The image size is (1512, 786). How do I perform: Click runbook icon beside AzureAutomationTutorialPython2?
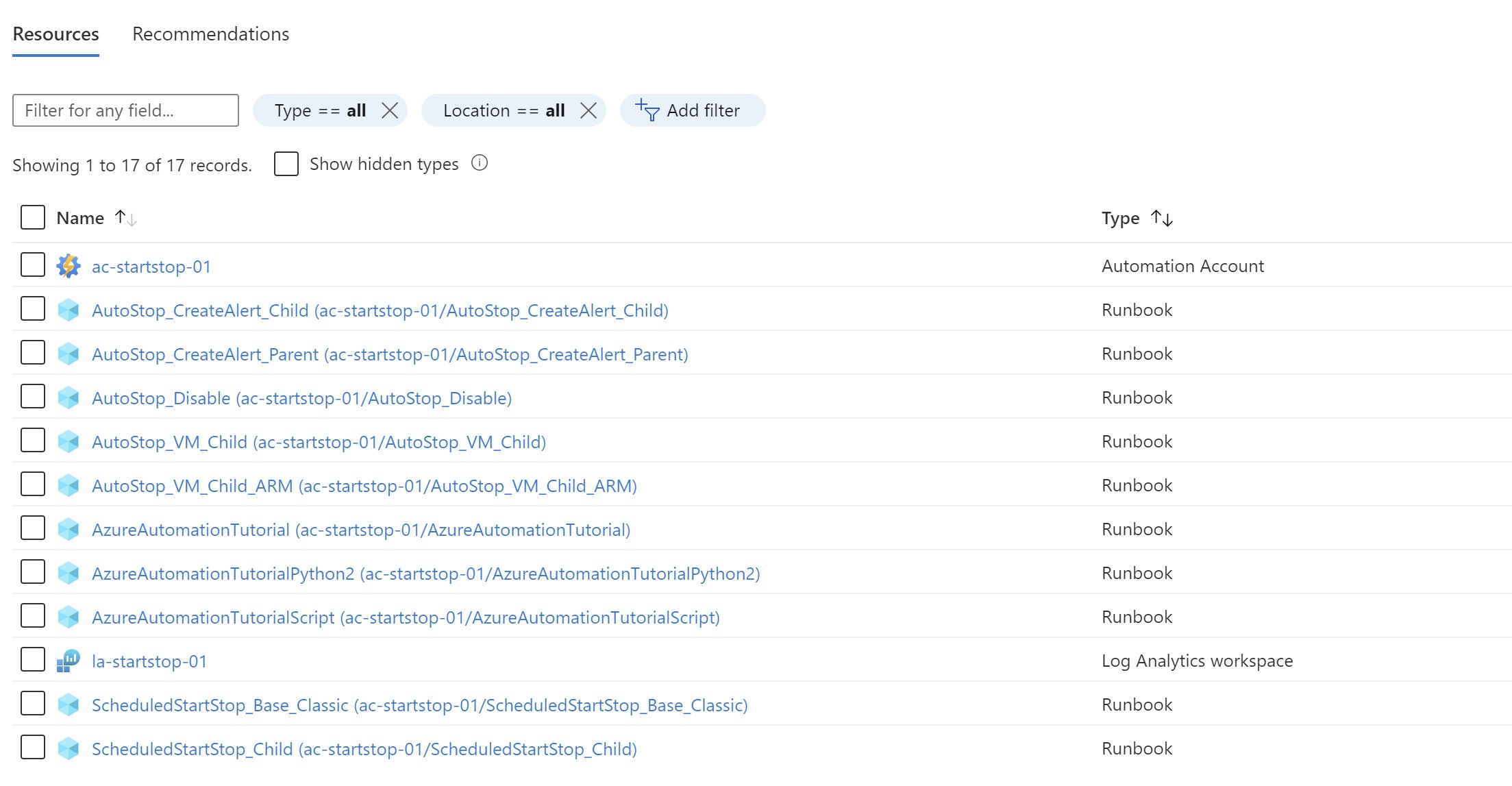69,573
